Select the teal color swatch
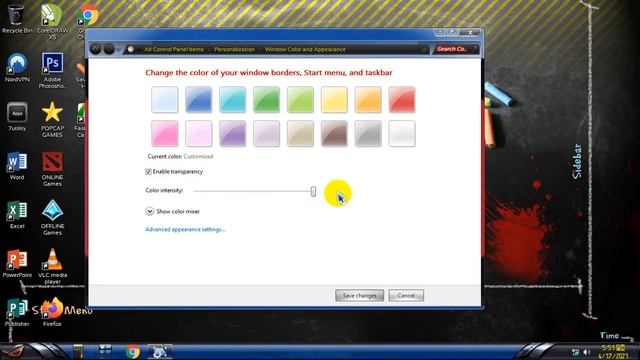 233,99
